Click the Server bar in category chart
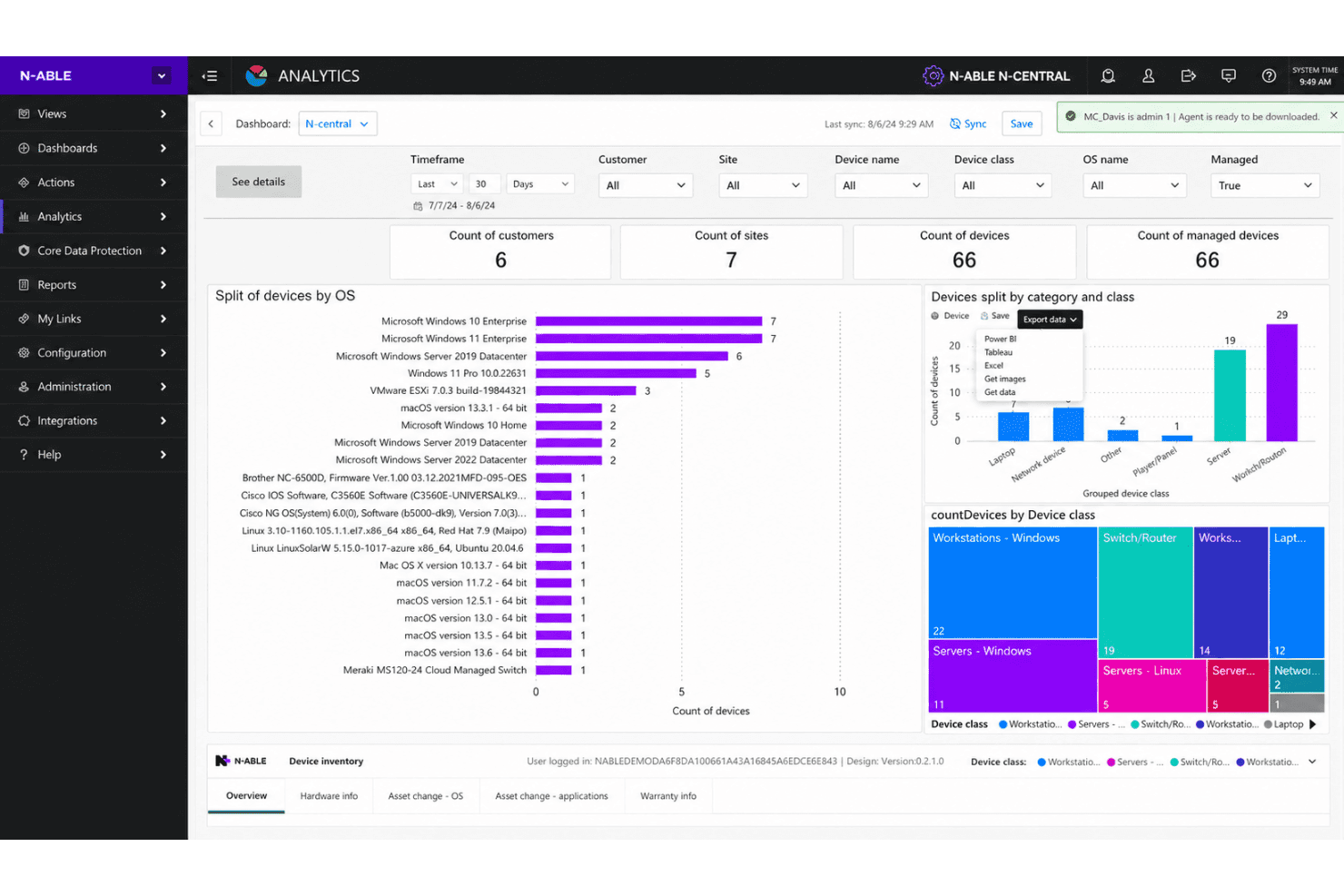The width and height of the screenshot is (1344, 896). (x=1230, y=395)
